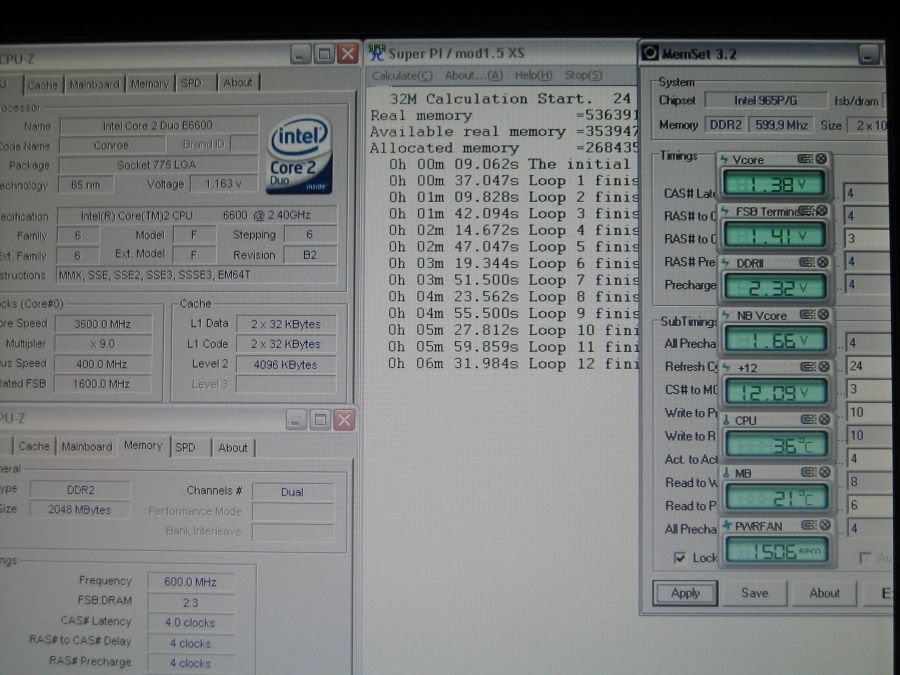Open settings on the NB Vcore gadget
The width and height of the screenshot is (900, 675).
click(808, 315)
